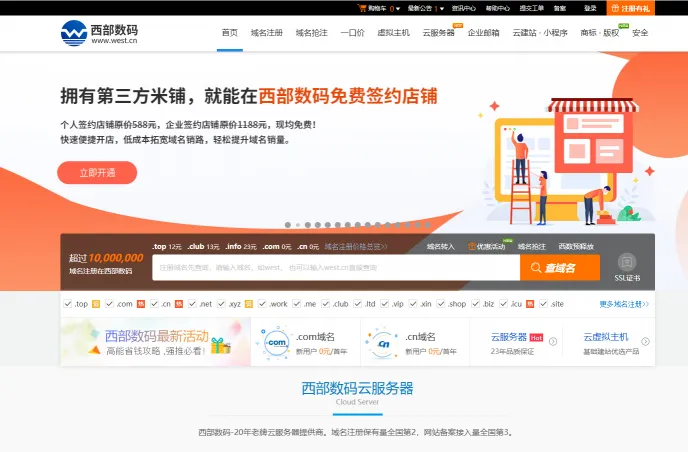688x452 pixels.
Task: Toggle the .net domain checkbox
Action: pyautogui.click(x=192, y=304)
